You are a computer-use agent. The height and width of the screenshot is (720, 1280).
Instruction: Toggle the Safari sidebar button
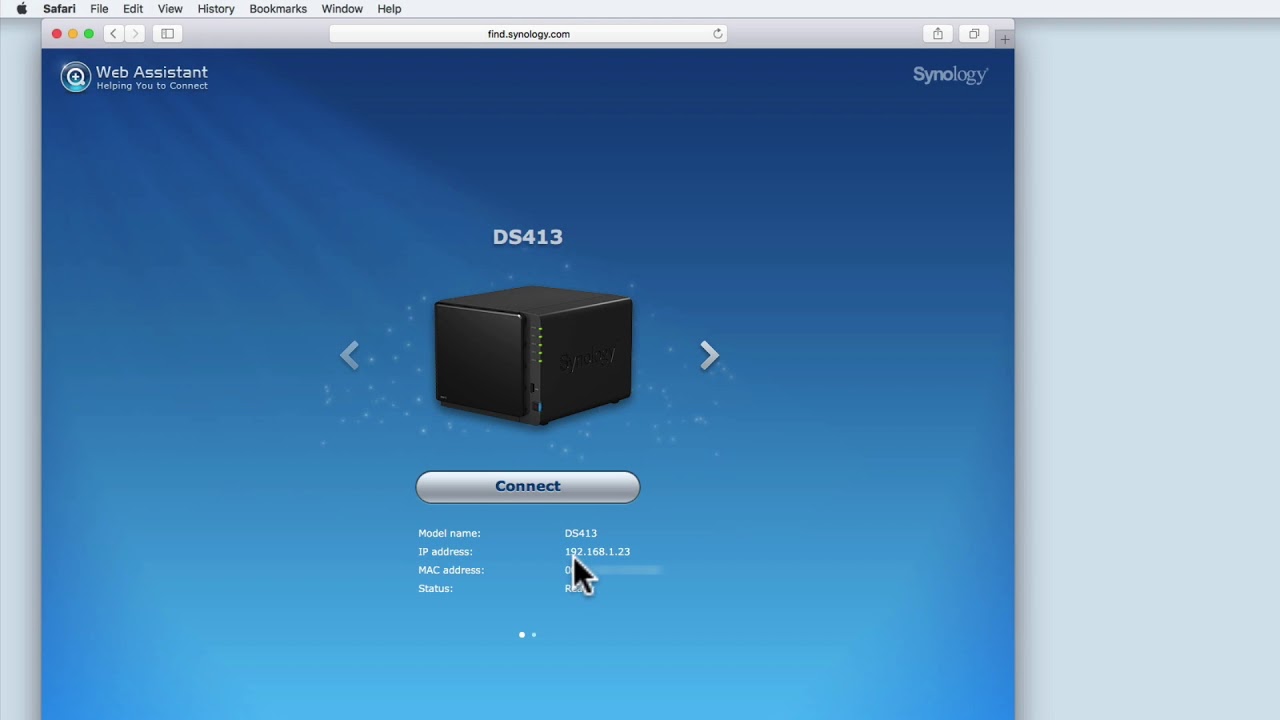pos(167,34)
